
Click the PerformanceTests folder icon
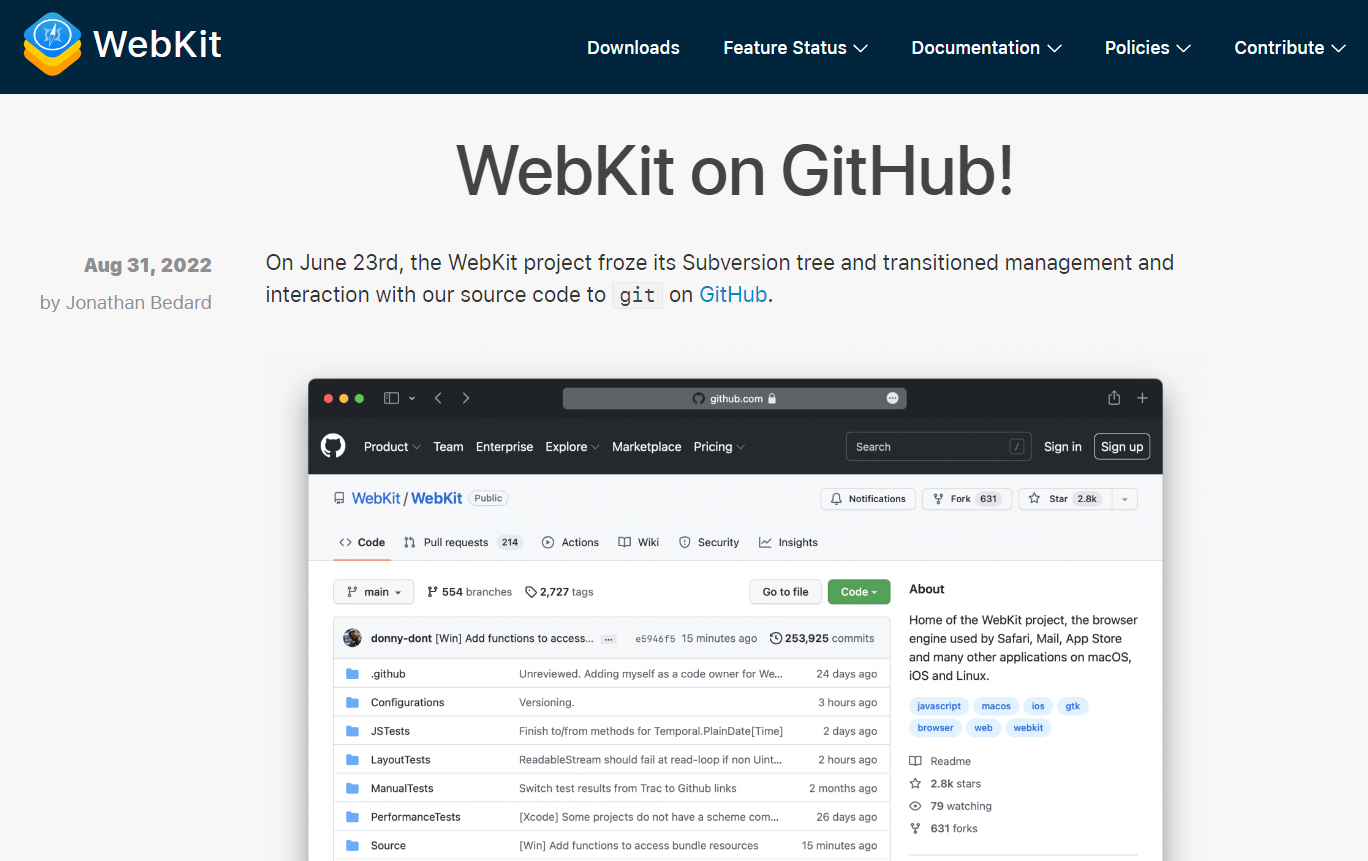352,817
